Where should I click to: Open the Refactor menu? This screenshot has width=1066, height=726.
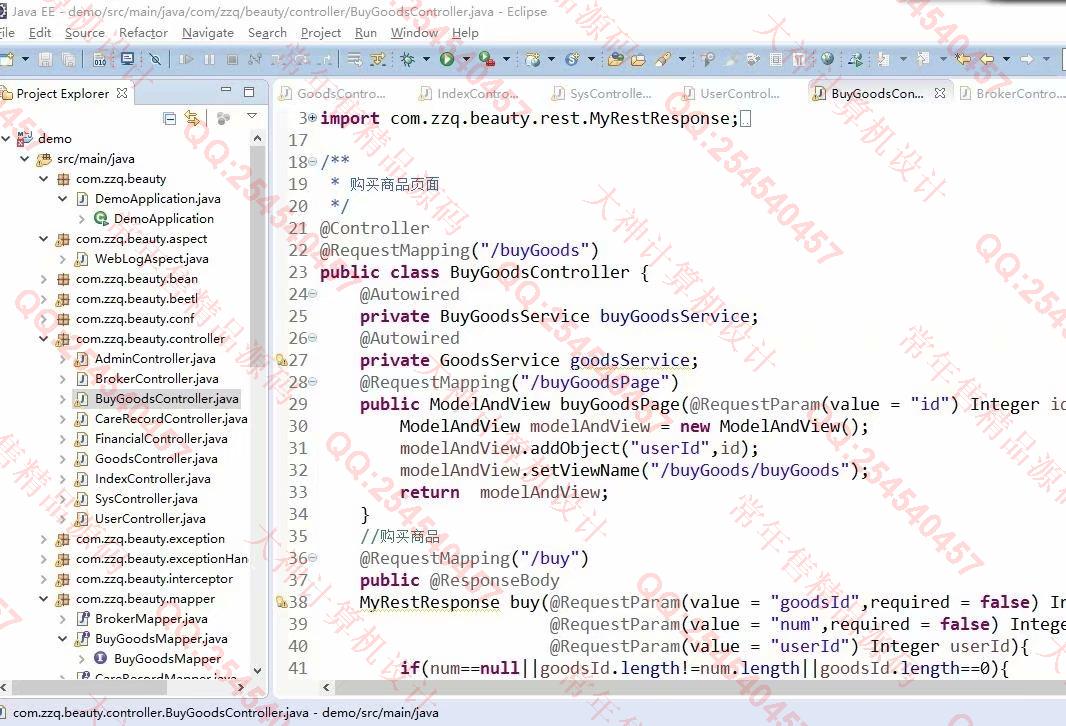143,33
